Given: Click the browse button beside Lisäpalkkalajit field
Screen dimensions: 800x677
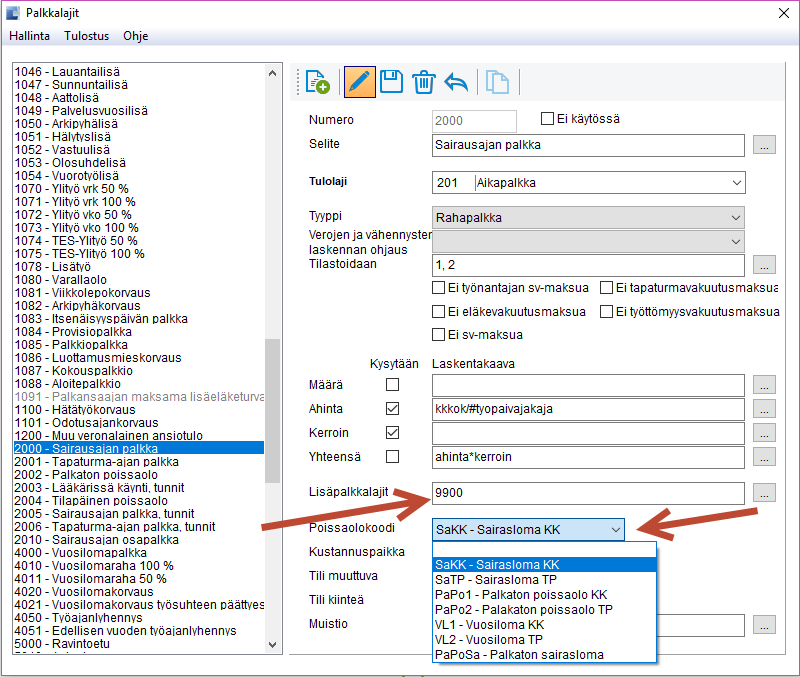Looking at the screenshot, I should pos(765,493).
